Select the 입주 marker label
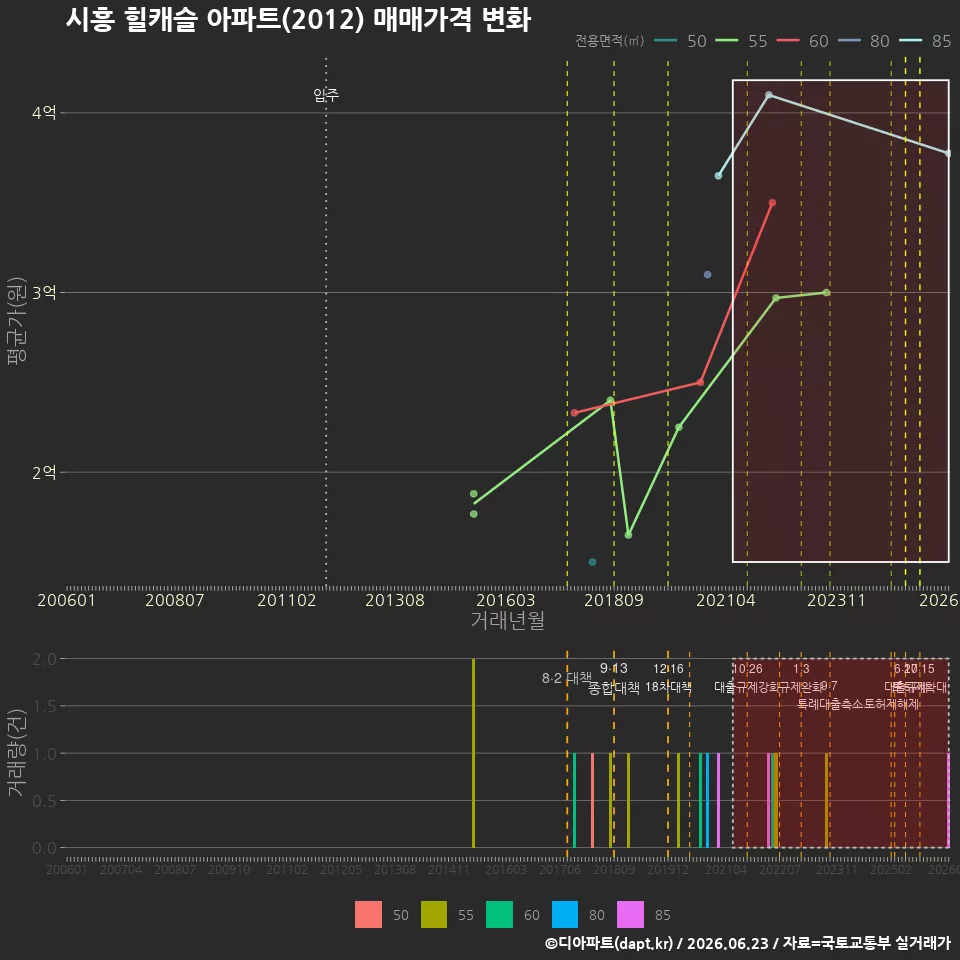The image size is (960, 960). [326, 94]
